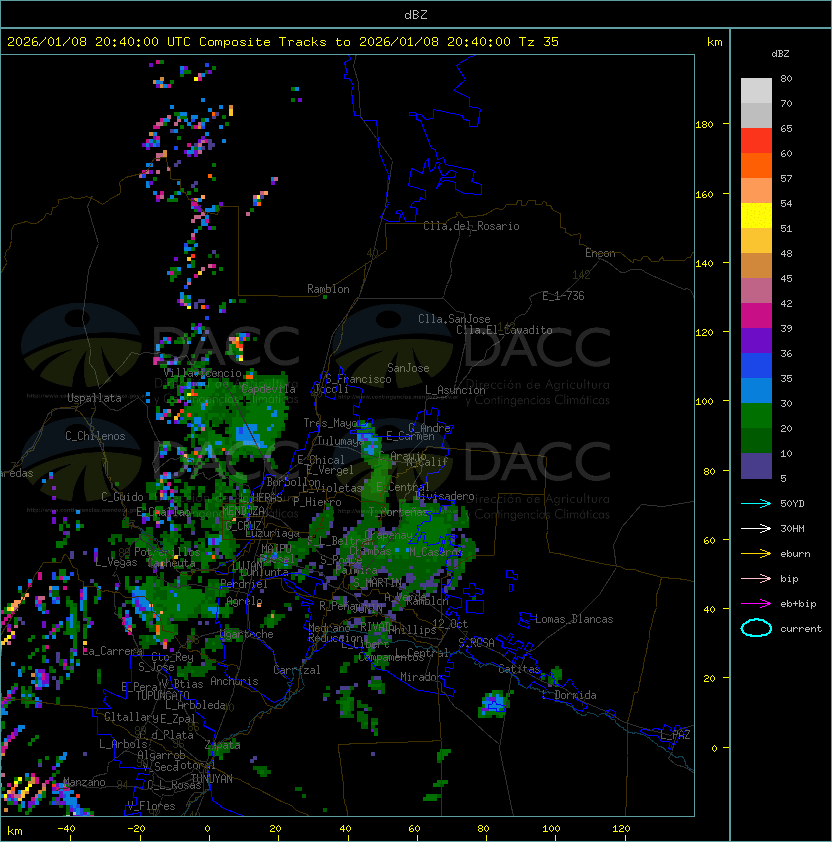Click the yellow 51-54 dBZ swatch
Image resolution: width=832 pixels, height=842 pixels.
[756, 216]
